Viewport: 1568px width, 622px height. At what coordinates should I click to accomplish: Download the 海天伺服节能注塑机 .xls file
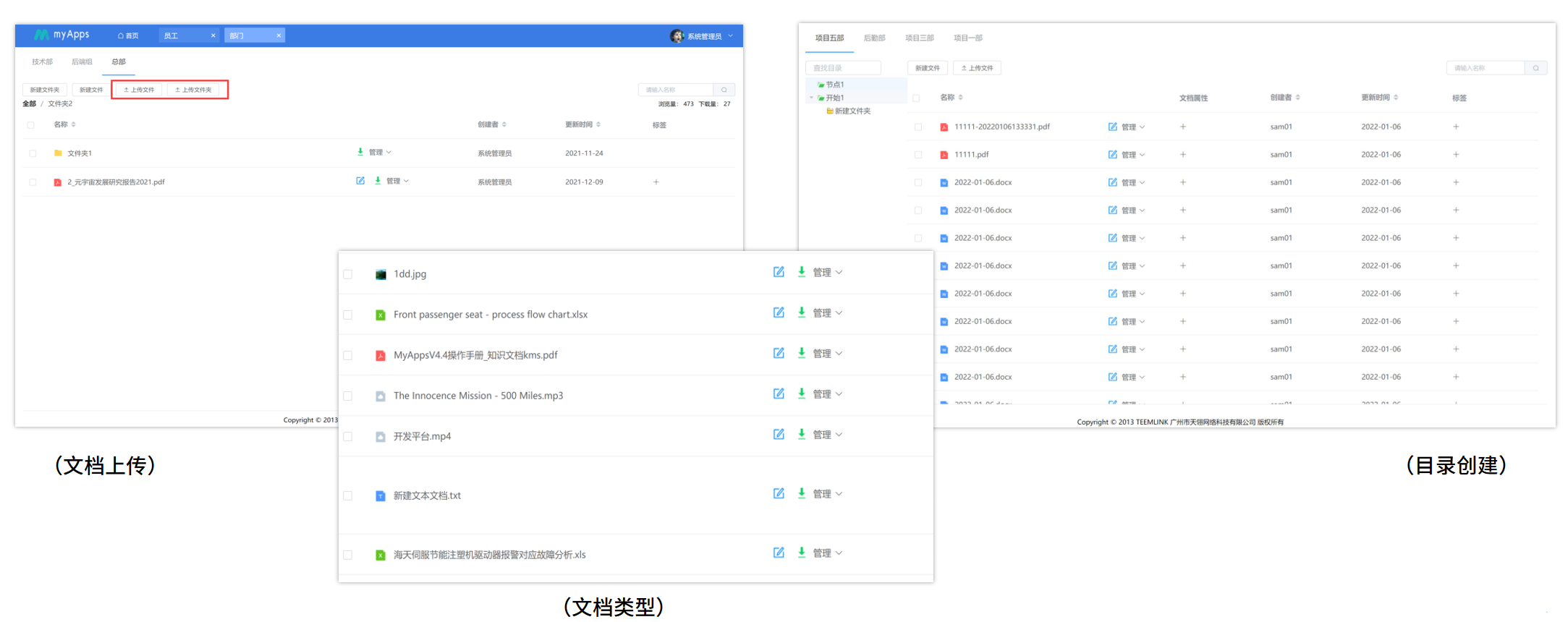(x=802, y=553)
